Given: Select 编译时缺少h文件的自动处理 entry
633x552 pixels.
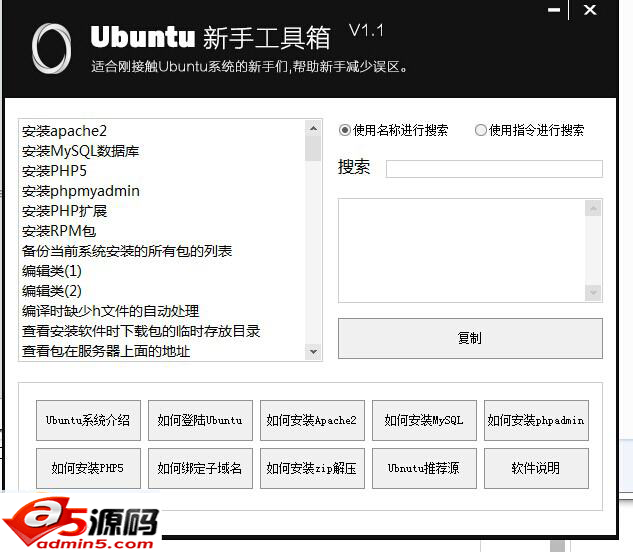Looking at the screenshot, I should coord(162,311).
